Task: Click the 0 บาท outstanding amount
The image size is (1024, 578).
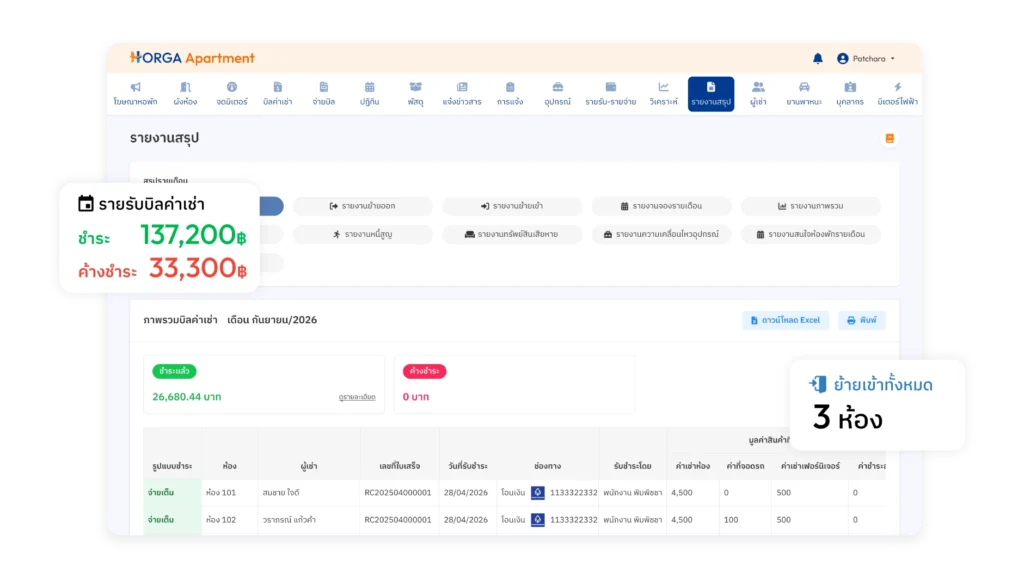Action: 416,396
